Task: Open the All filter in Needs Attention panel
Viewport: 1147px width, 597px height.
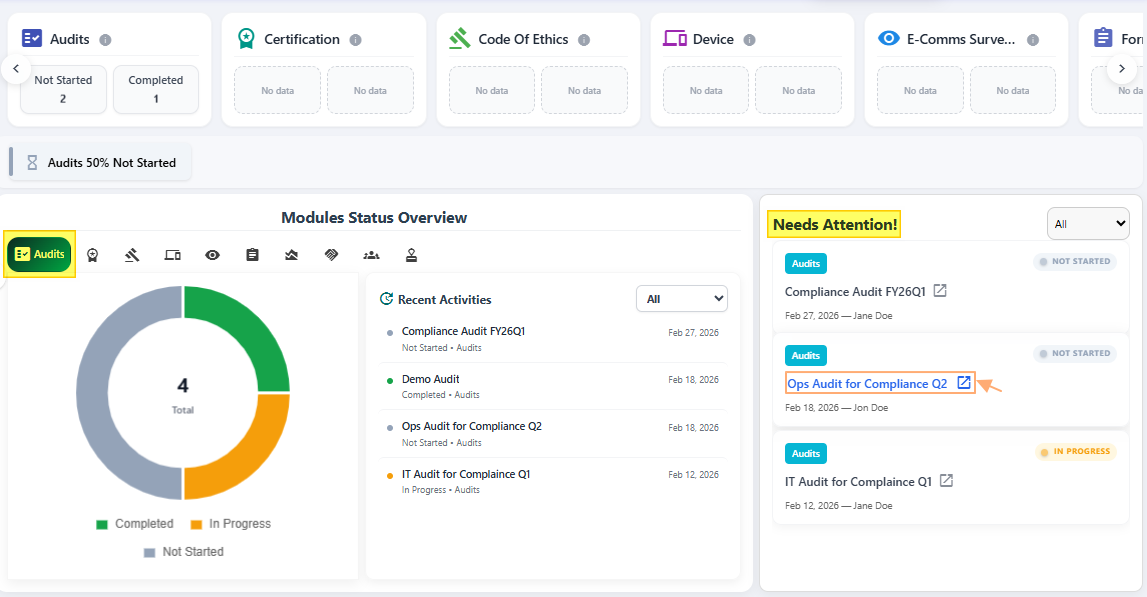Action: 1088,223
